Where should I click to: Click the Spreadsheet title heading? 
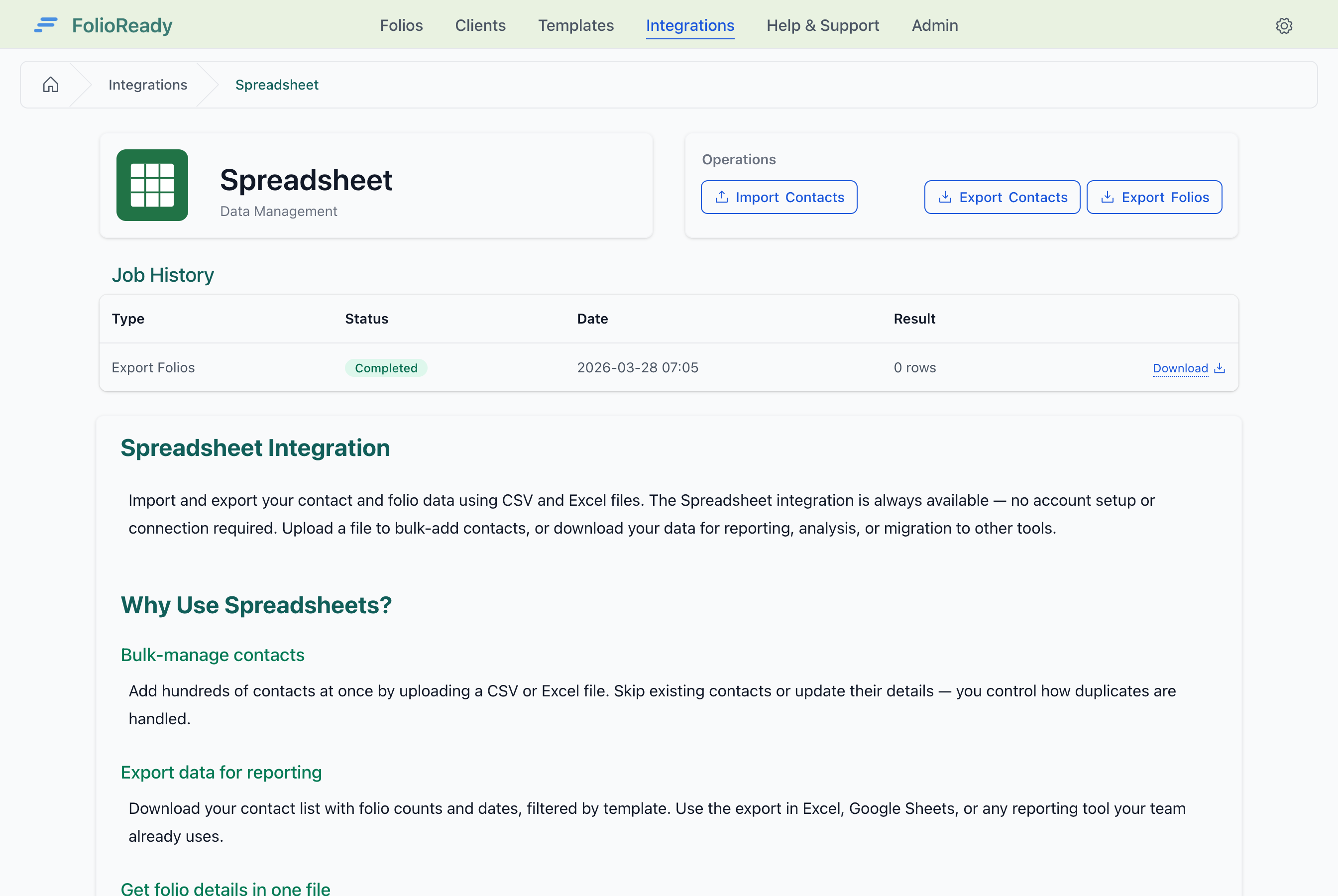point(306,180)
